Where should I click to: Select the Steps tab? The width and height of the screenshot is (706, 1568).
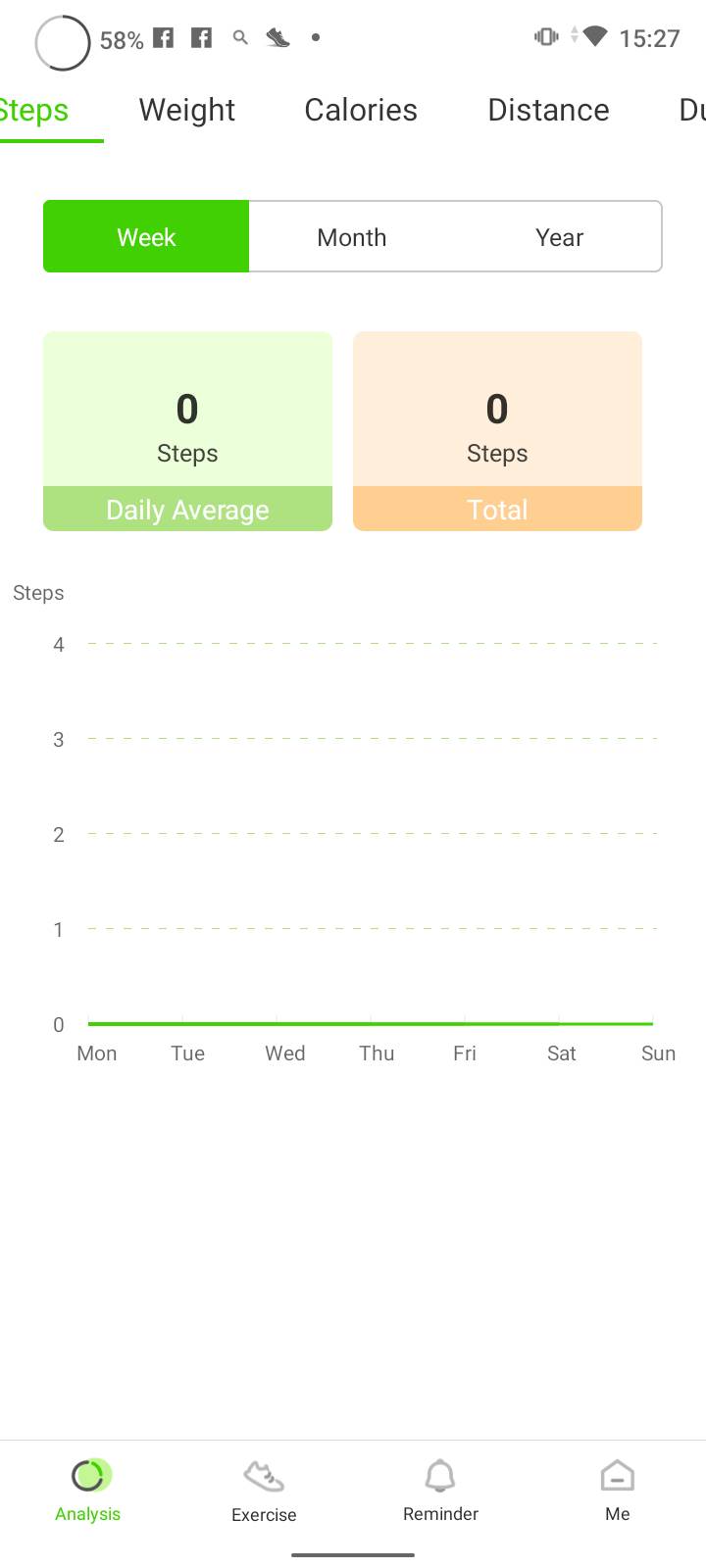[x=35, y=110]
